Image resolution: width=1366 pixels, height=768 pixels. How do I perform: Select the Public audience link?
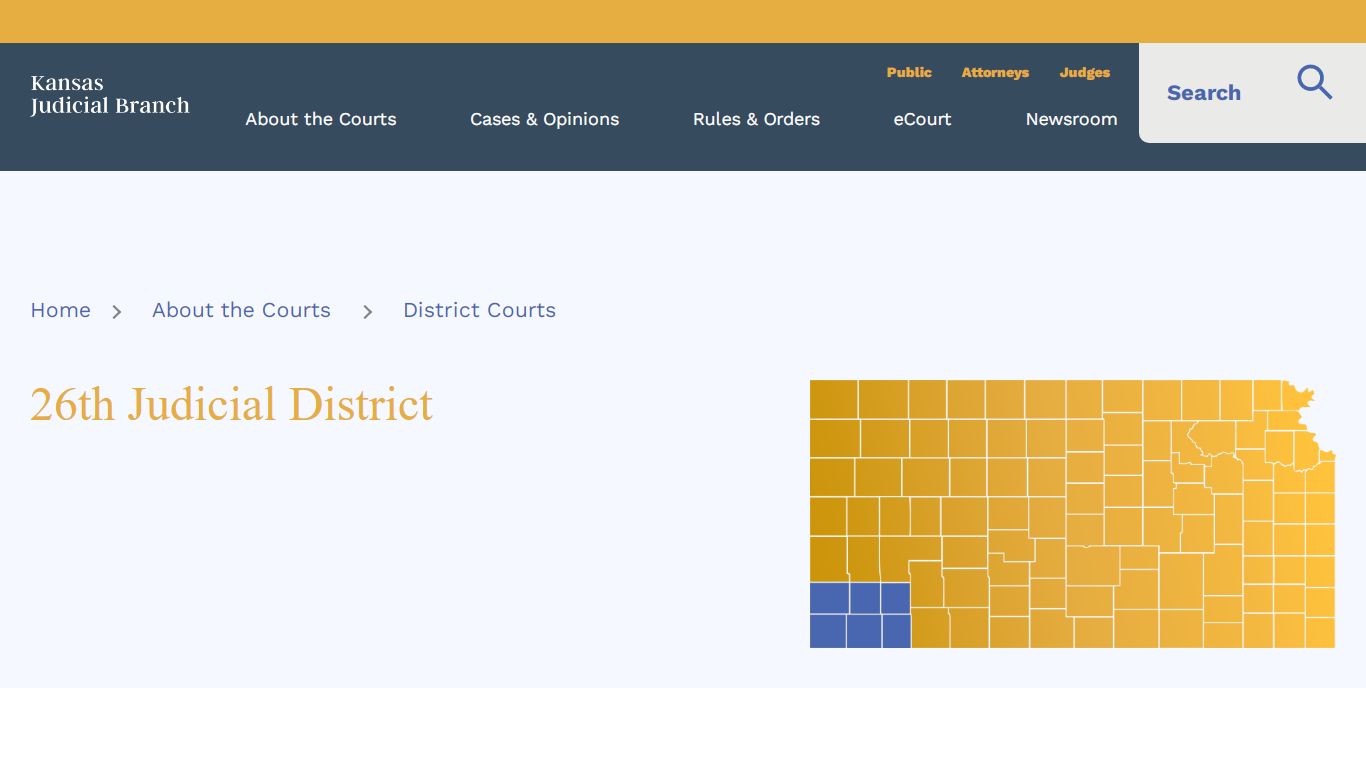point(909,72)
